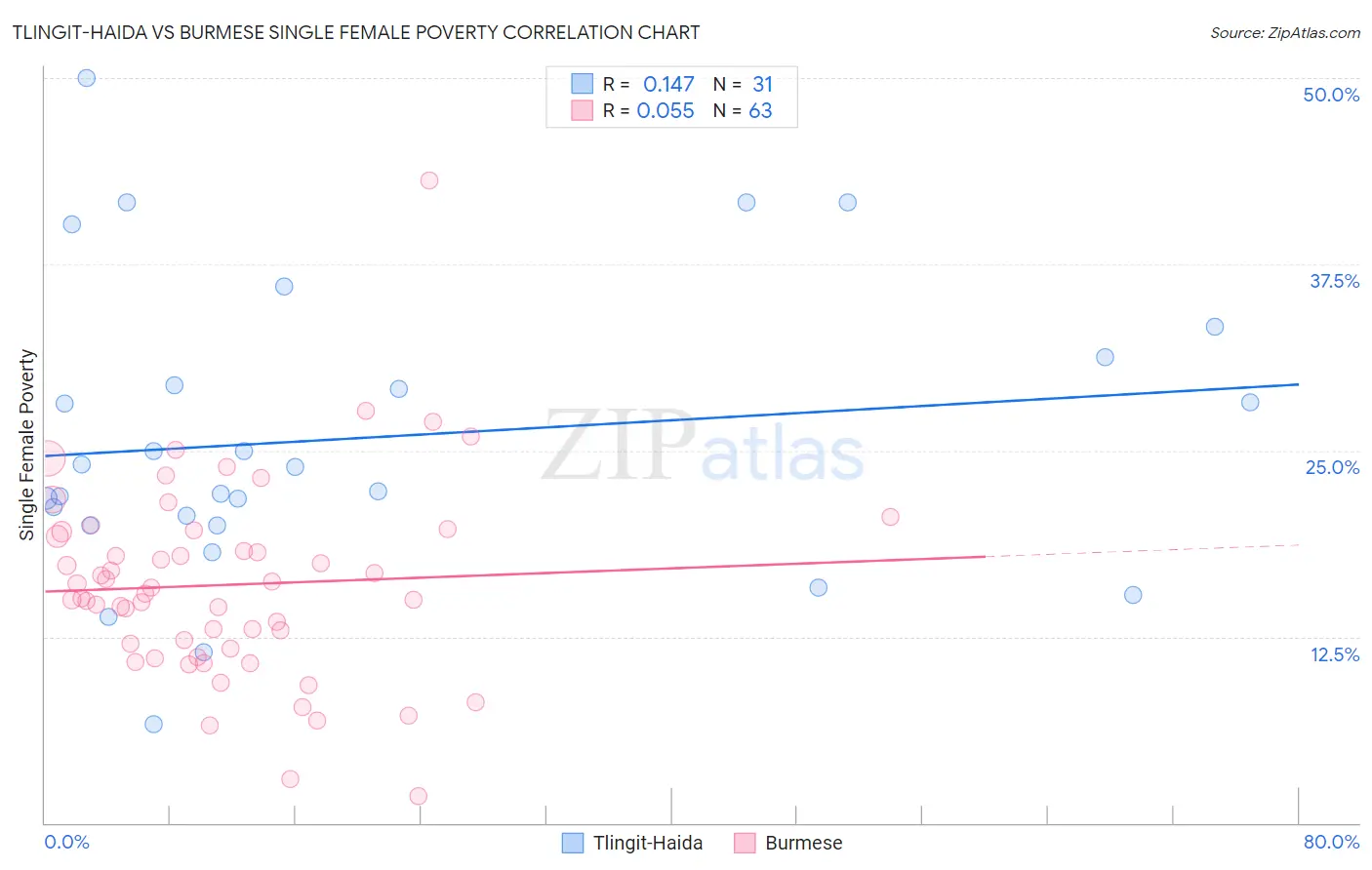Click the pink swatch beside R = 0.055
The height and width of the screenshot is (870, 1372).
(583, 110)
